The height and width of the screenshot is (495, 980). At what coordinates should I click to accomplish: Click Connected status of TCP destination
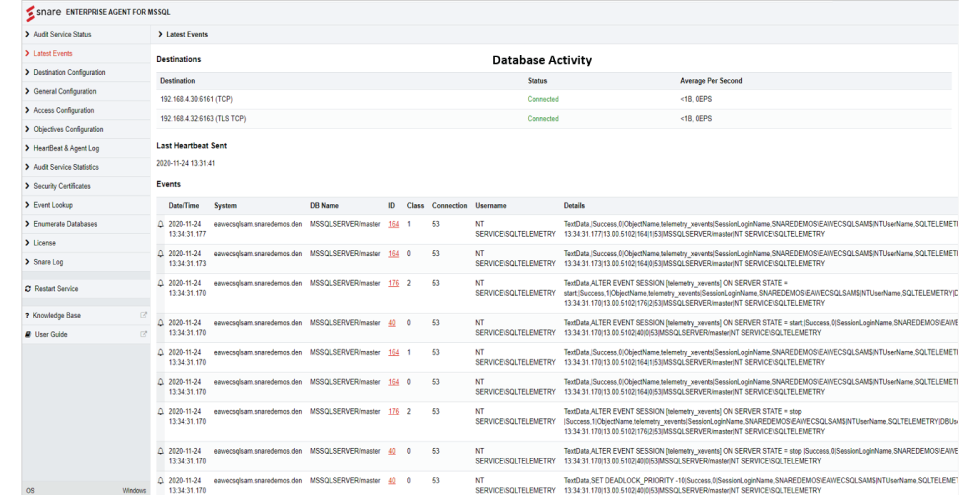[543, 99]
